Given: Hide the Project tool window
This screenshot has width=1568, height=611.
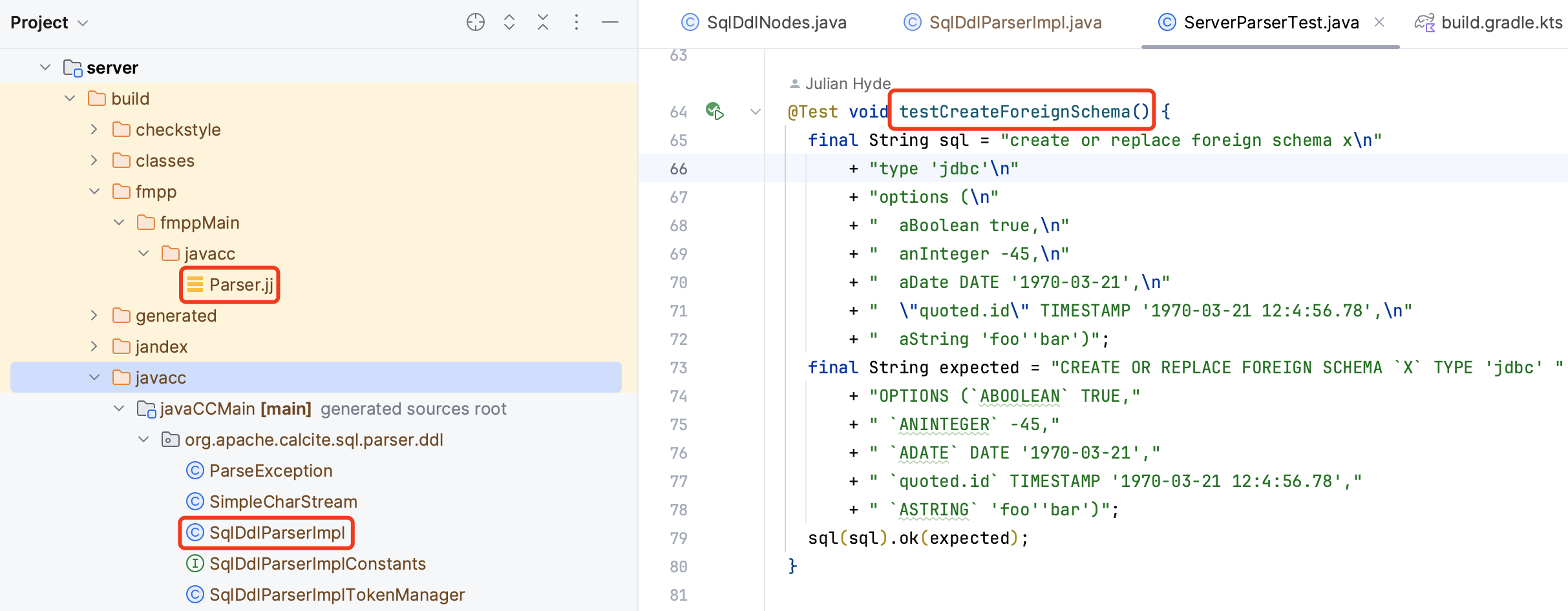Looking at the screenshot, I should [x=610, y=21].
